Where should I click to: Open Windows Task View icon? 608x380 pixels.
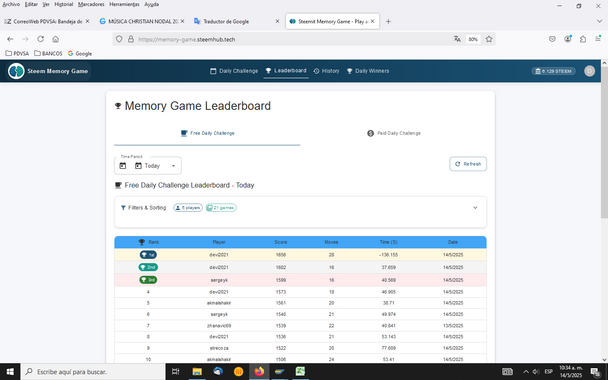(175, 371)
